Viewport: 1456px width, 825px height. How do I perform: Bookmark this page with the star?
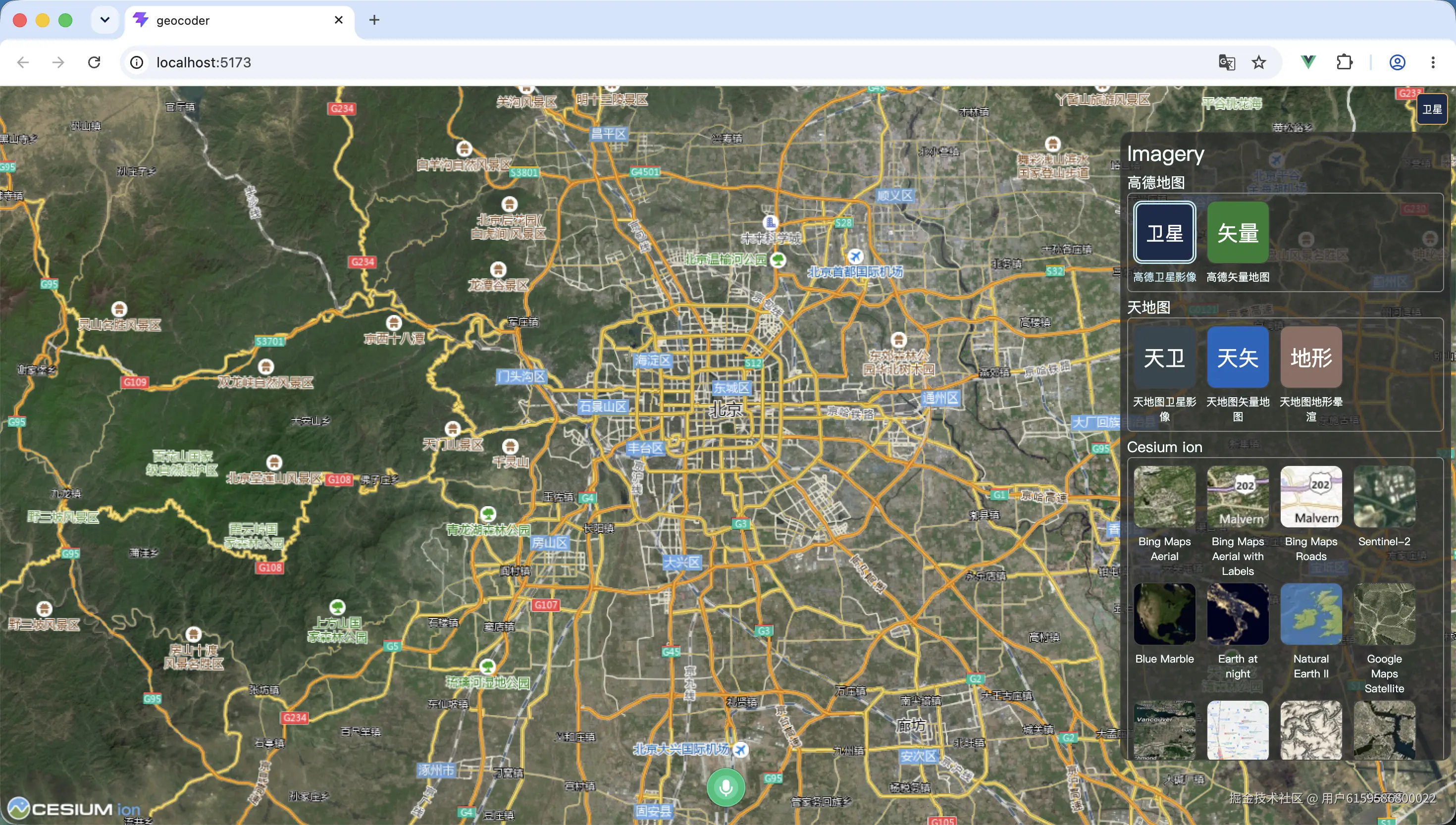click(x=1258, y=62)
